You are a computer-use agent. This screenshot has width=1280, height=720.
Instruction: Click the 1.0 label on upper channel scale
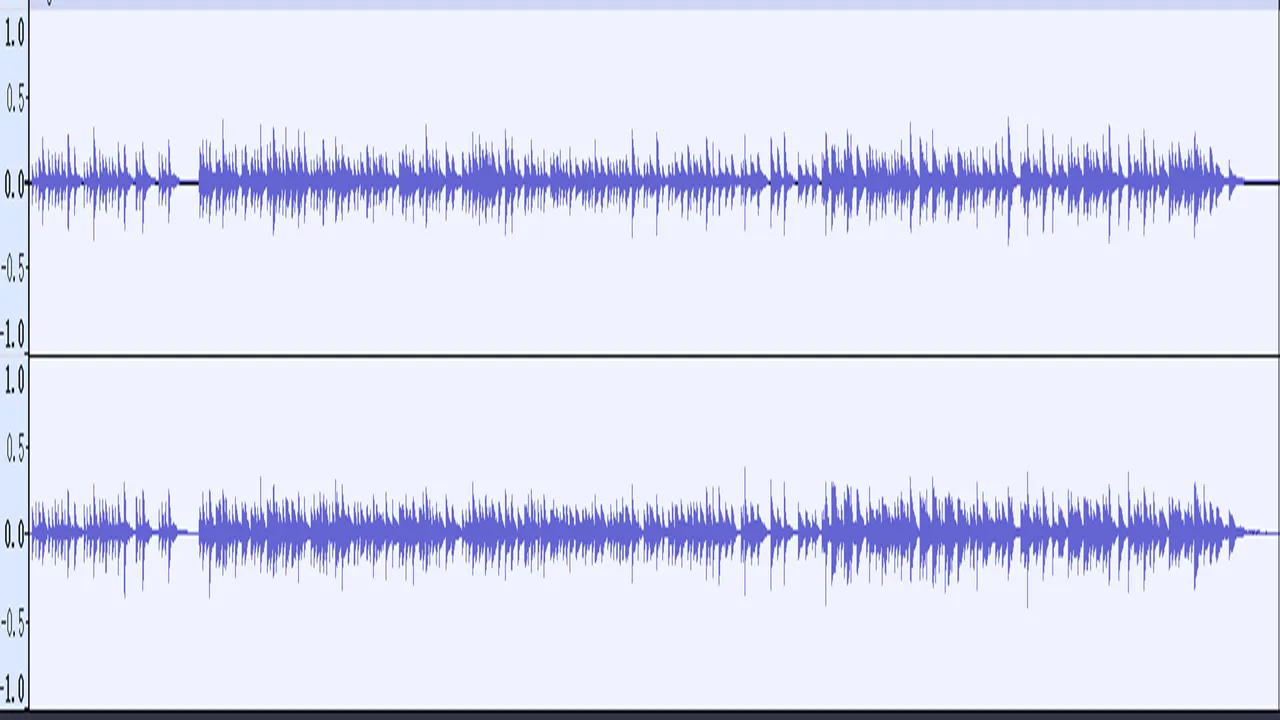coord(15,35)
